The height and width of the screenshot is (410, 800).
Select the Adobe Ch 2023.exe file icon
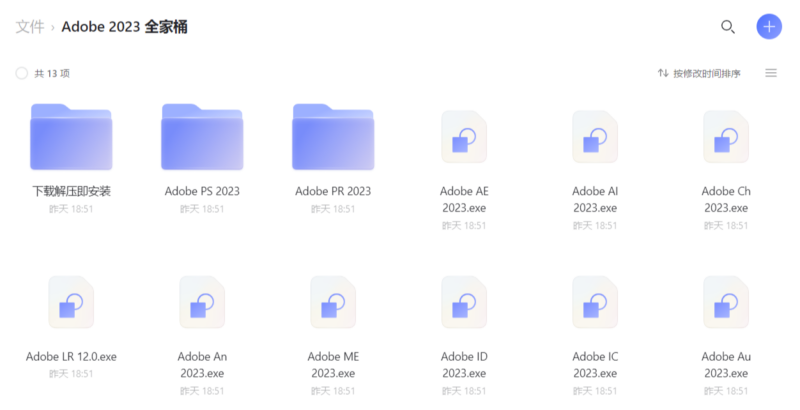pyautogui.click(x=726, y=137)
